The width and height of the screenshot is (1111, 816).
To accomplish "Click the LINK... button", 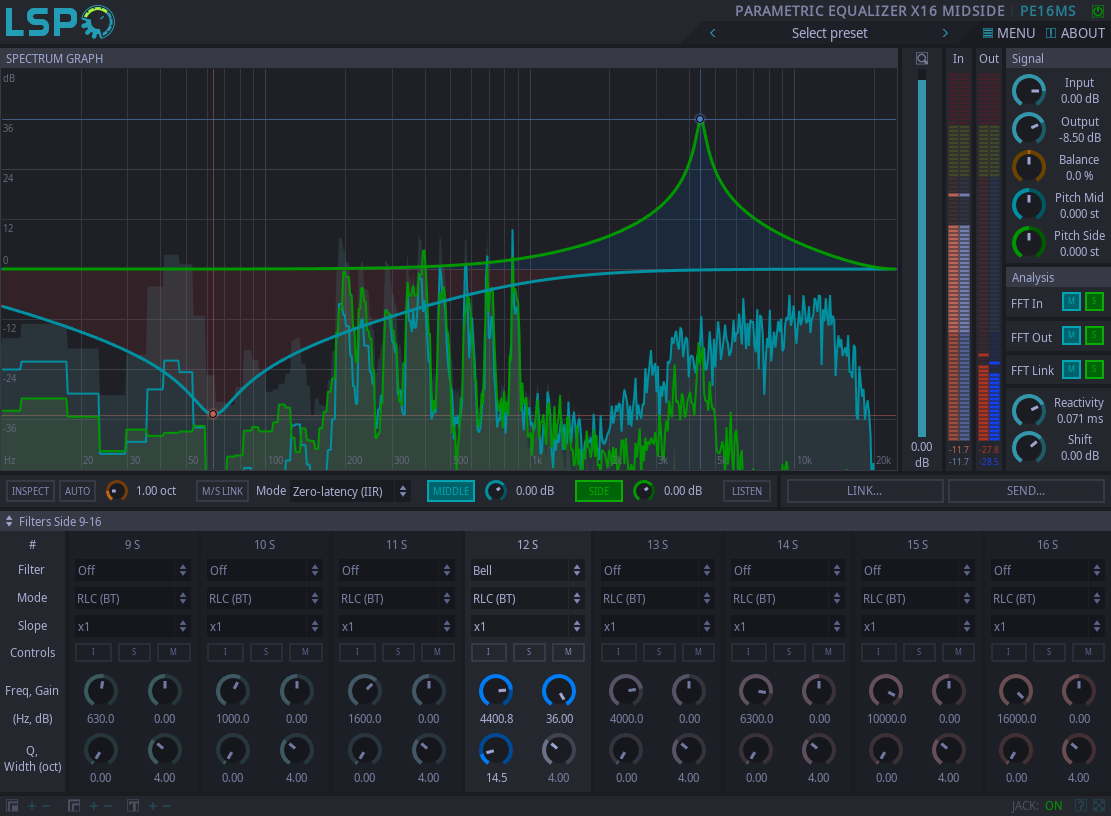I will click(864, 491).
